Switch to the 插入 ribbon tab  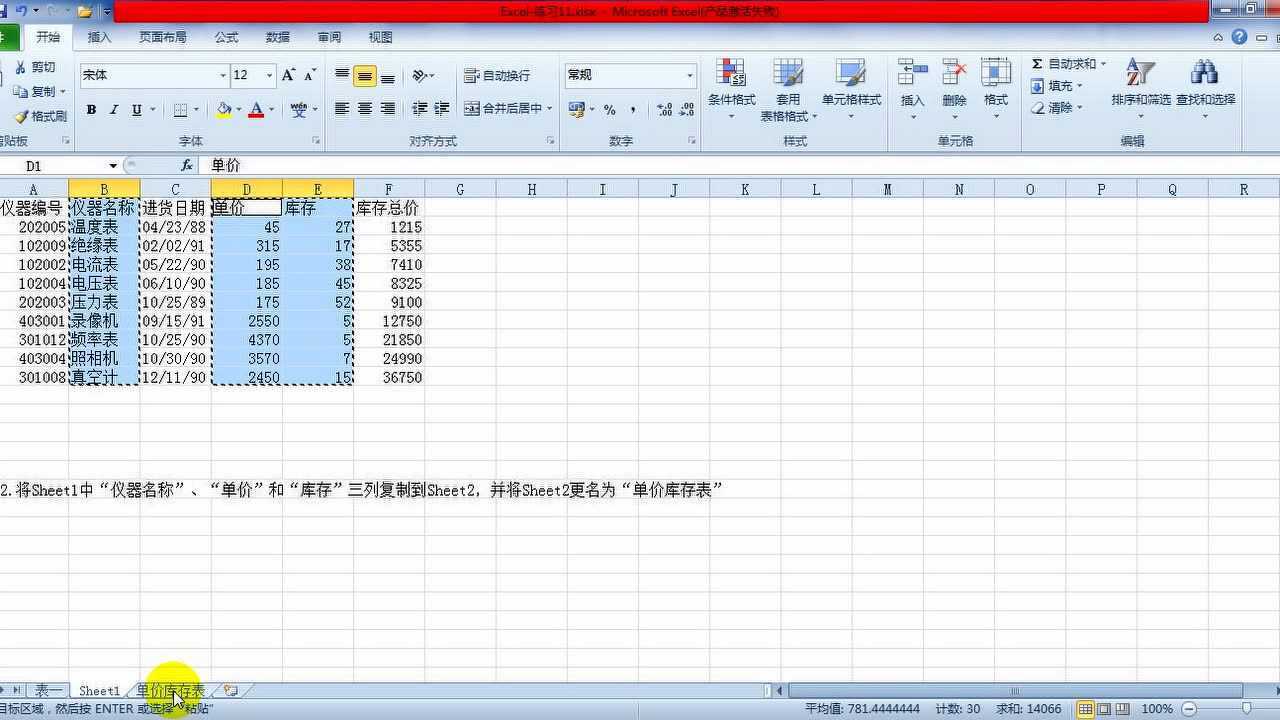[100, 37]
